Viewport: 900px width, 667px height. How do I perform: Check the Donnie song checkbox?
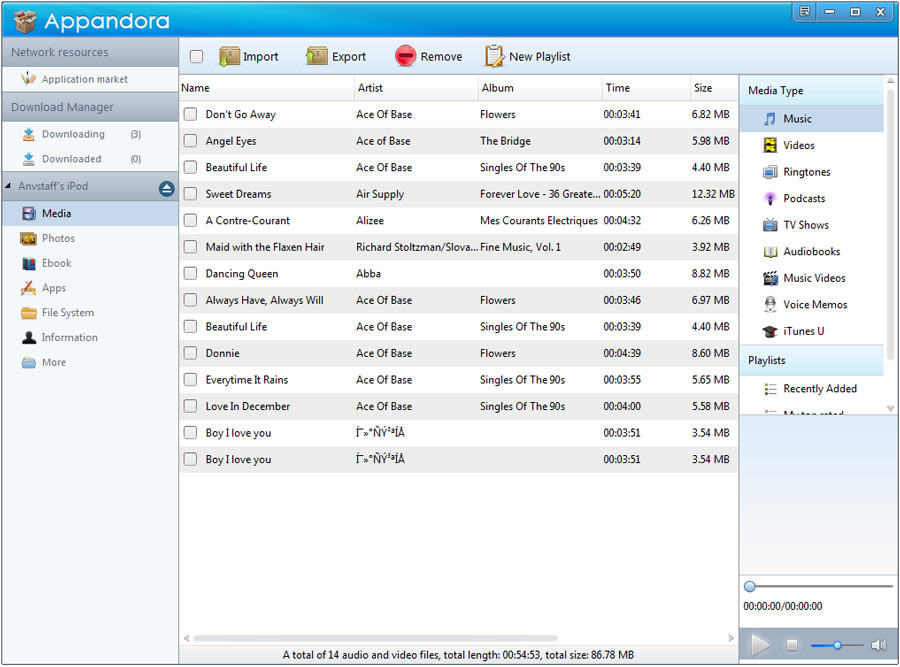(x=190, y=353)
